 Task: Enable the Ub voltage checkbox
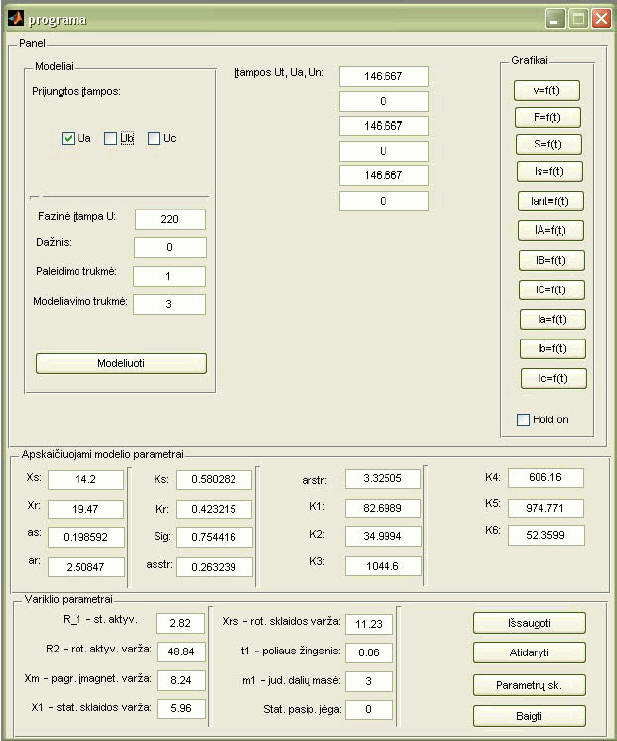[110, 138]
